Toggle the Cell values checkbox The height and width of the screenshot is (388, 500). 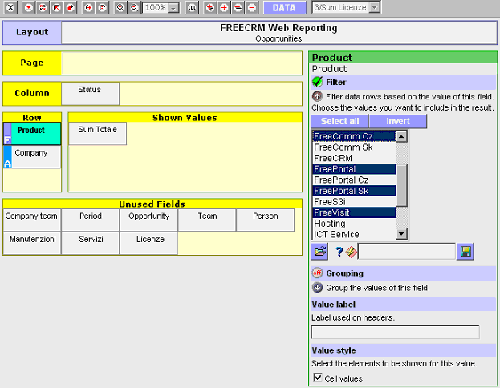[318, 378]
